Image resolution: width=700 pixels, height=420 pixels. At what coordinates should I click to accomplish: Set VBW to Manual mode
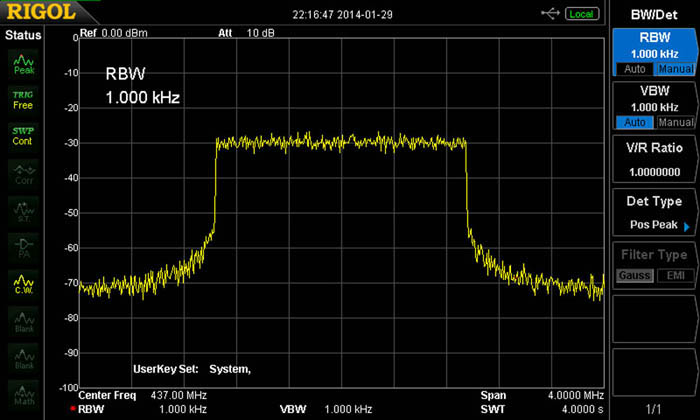pos(675,122)
